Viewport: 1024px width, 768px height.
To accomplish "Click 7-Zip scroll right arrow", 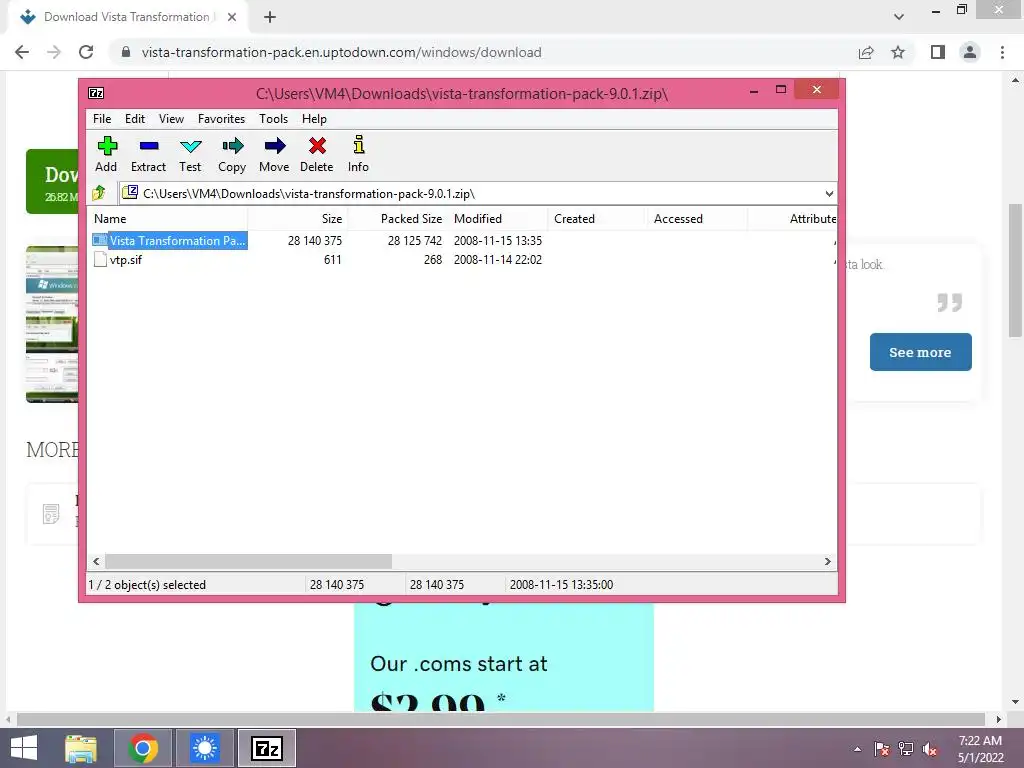I will (x=827, y=562).
